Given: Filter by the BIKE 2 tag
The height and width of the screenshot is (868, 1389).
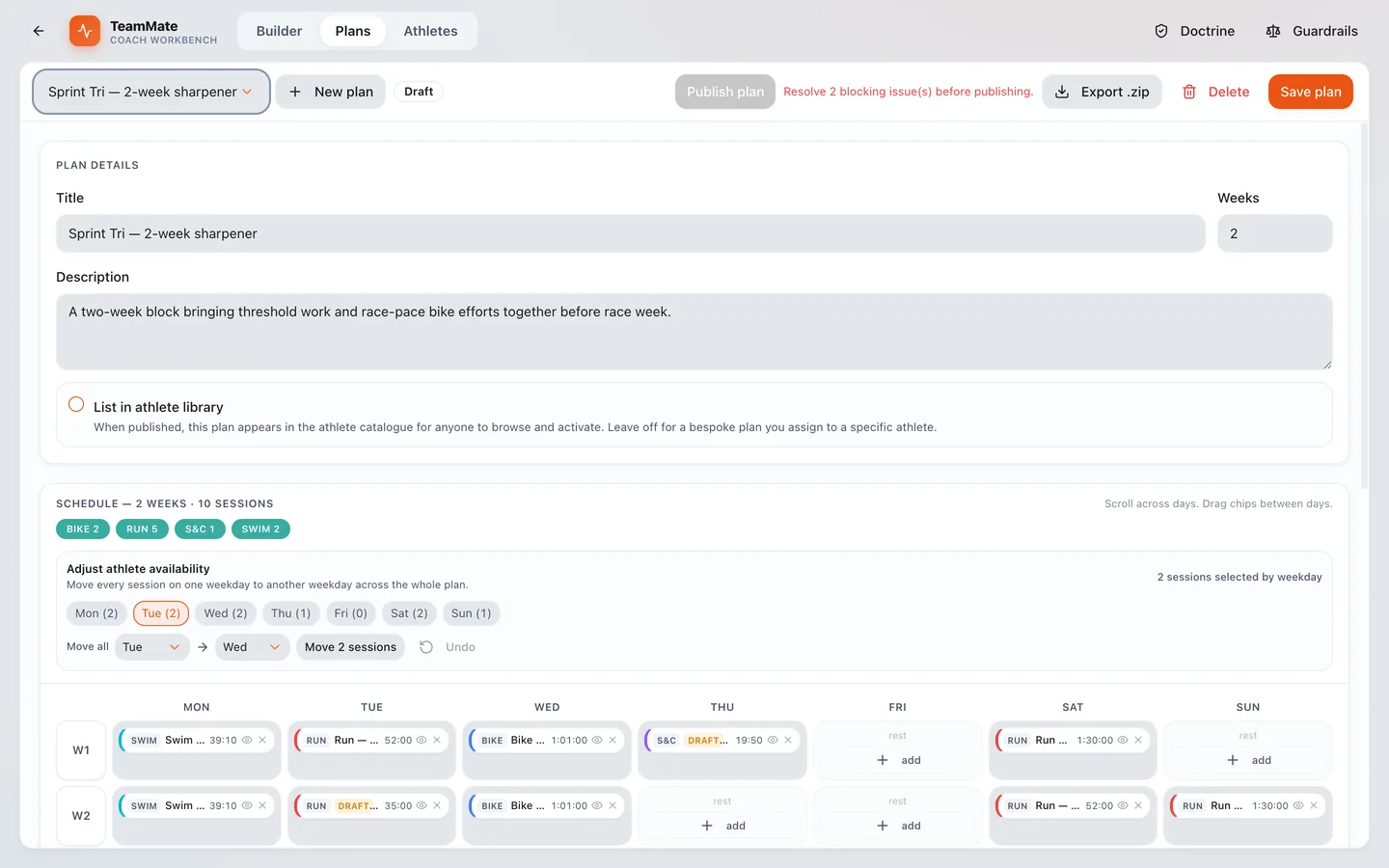Looking at the screenshot, I should [x=83, y=529].
